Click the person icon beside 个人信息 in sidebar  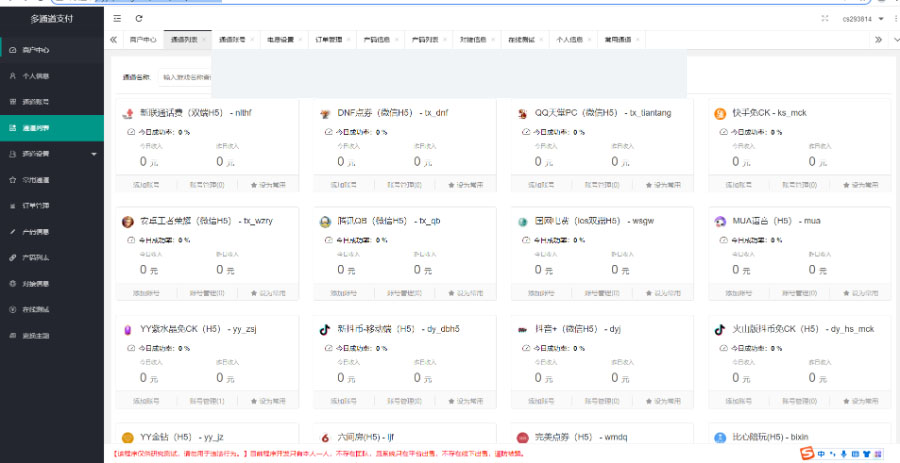point(13,76)
